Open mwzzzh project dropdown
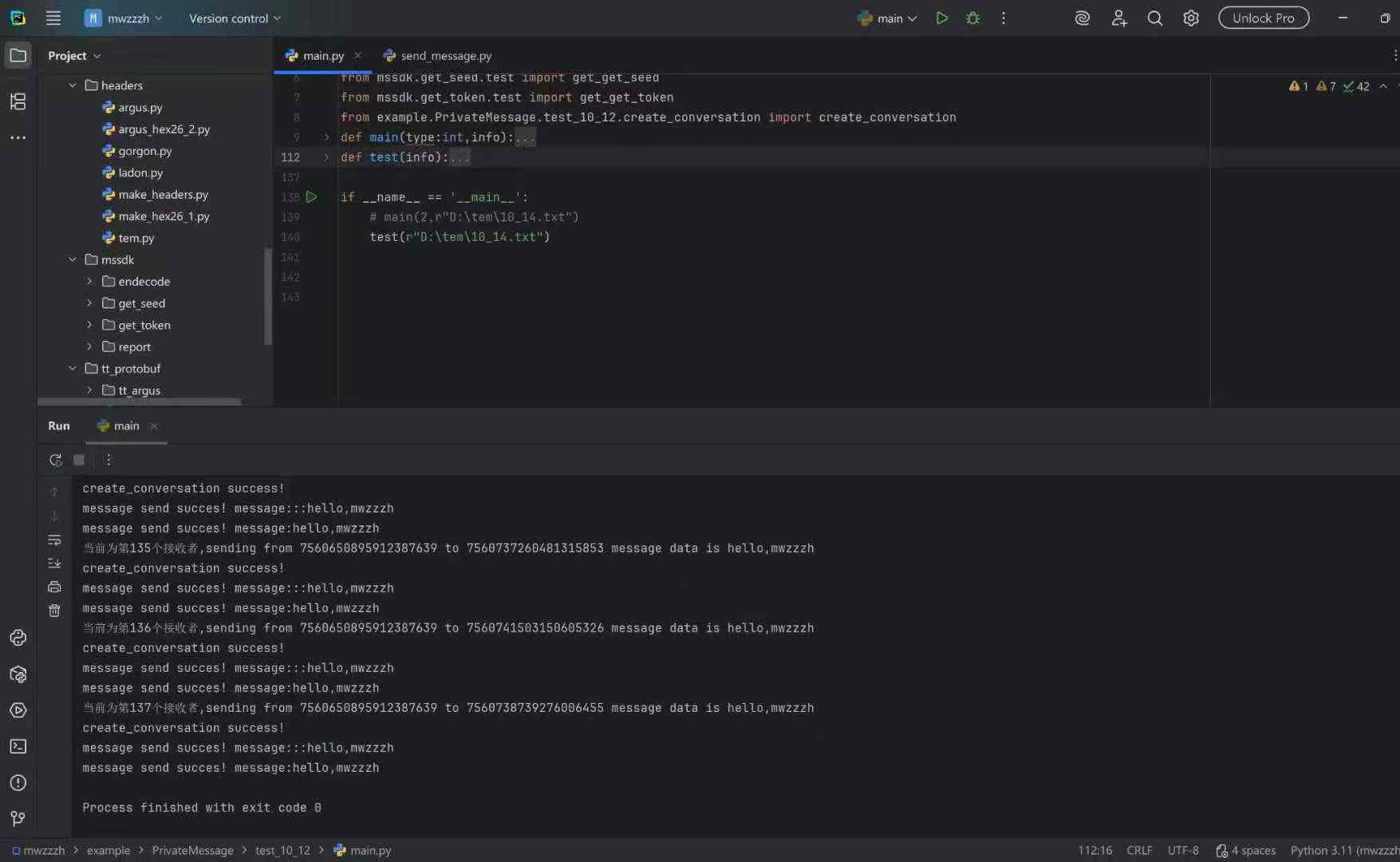The height and width of the screenshot is (862, 1400). 124,18
